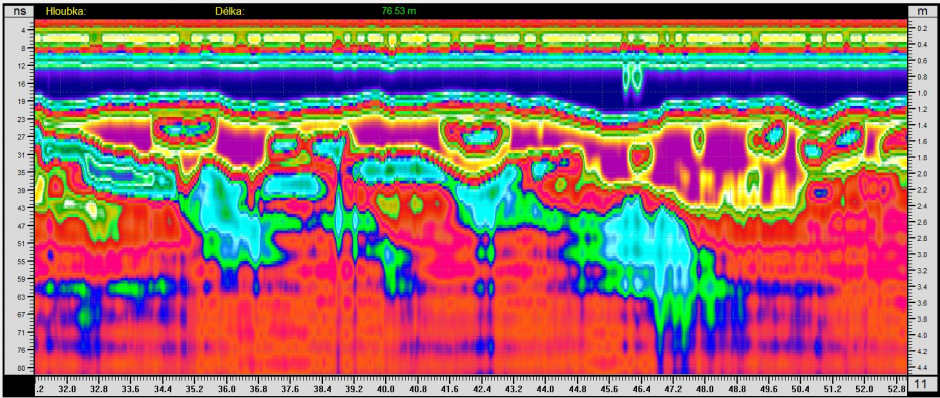Image resolution: width=940 pixels, height=398 pixels.
Task: Click the 43 mark on ns scale
Action: click(x=22, y=208)
